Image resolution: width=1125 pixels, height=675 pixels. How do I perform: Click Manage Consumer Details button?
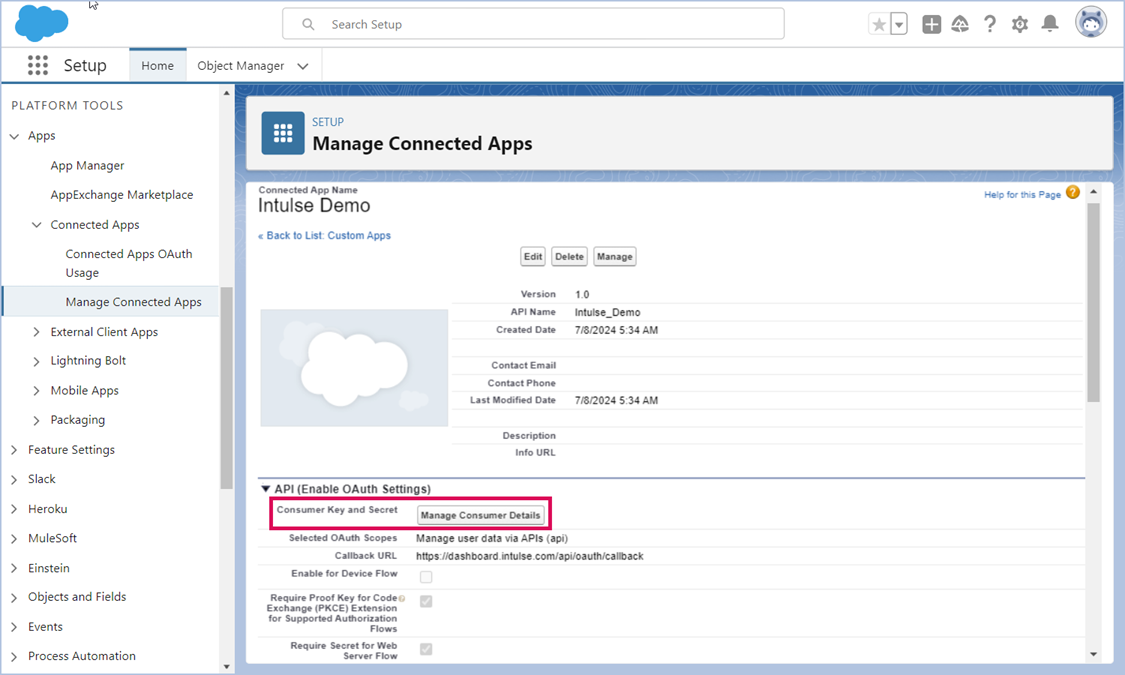click(x=481, y=515)
